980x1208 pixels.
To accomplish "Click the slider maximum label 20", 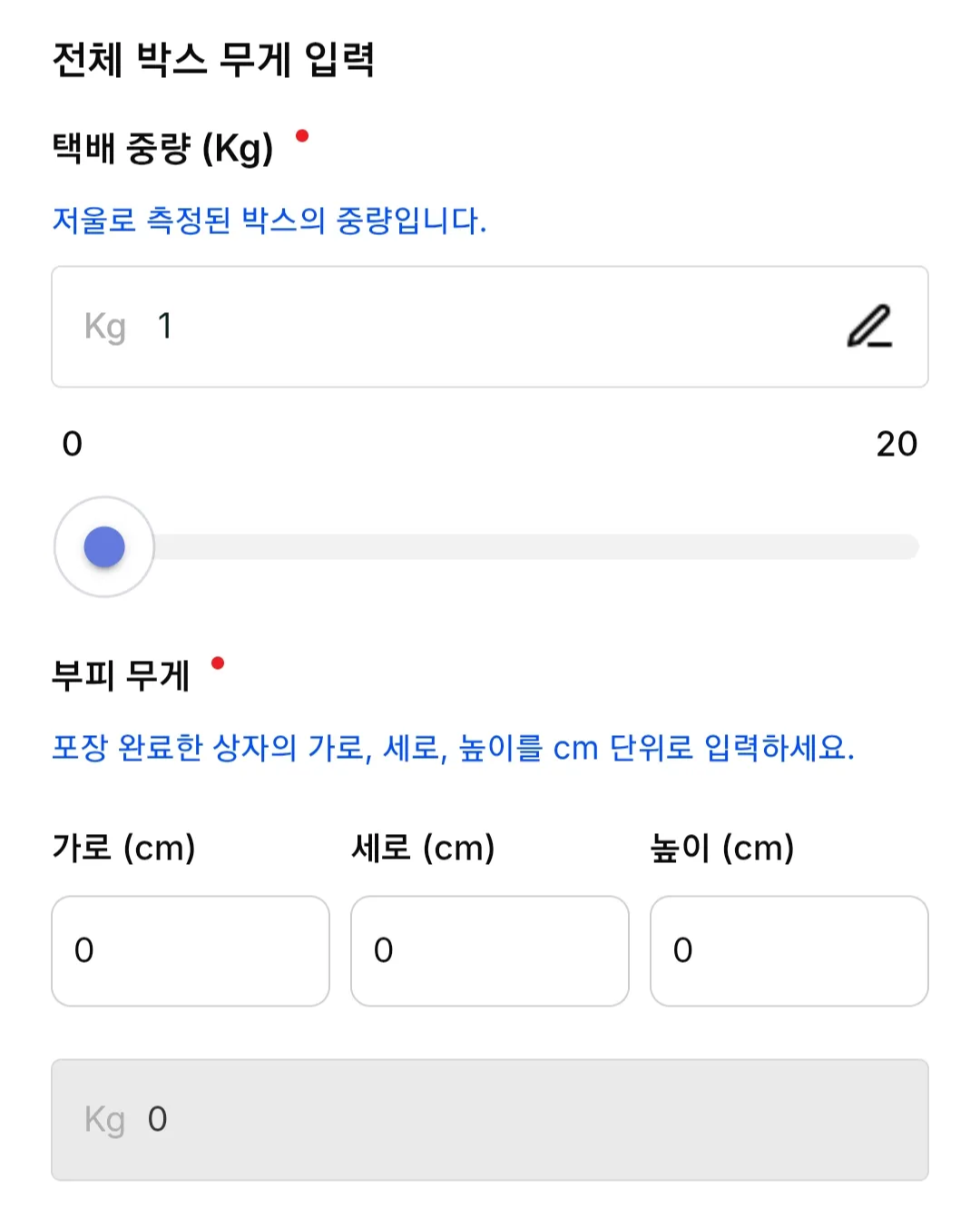I will tap(897, 444).
